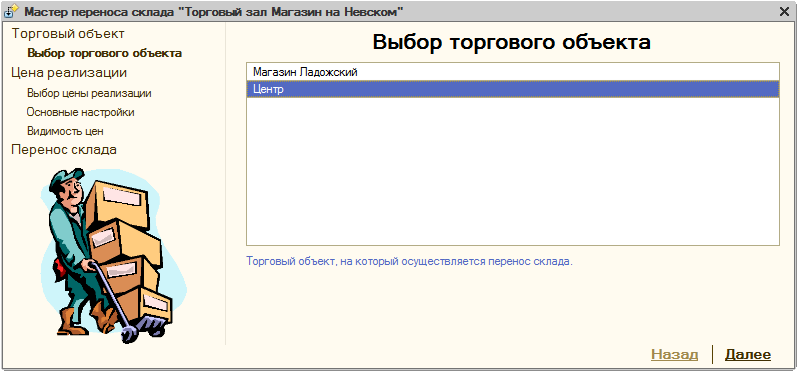Open the Торговый объект section
This screenshot has width=797, height=371.
click(68, 34)
